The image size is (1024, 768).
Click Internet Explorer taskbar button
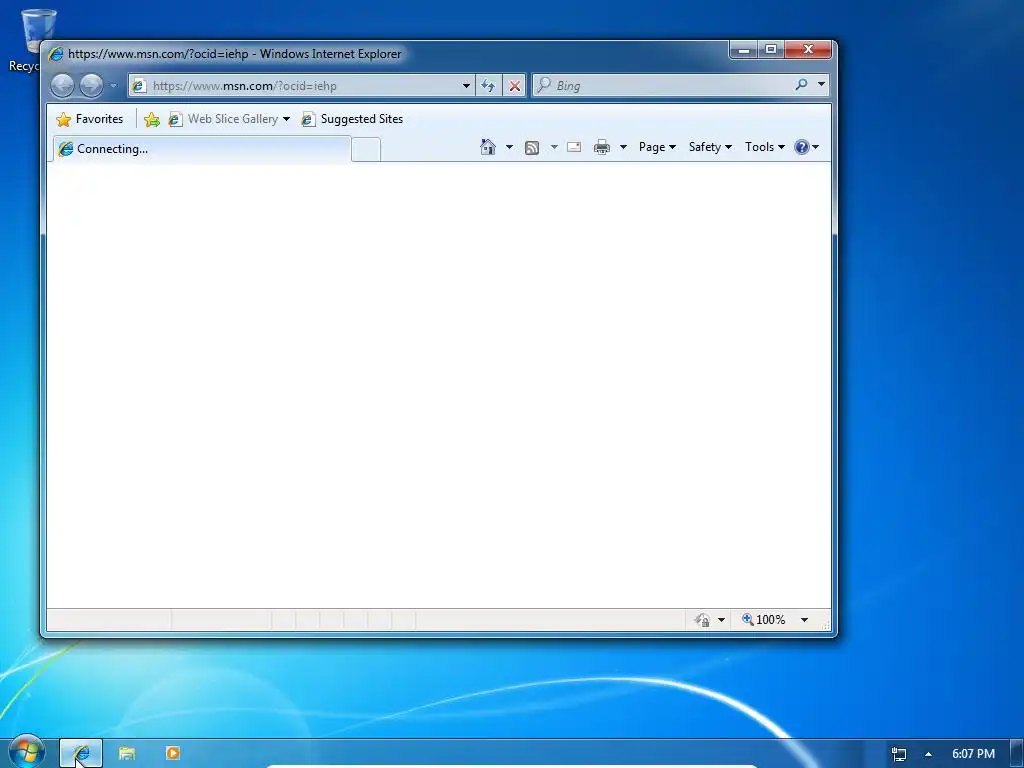pos(81,753)
